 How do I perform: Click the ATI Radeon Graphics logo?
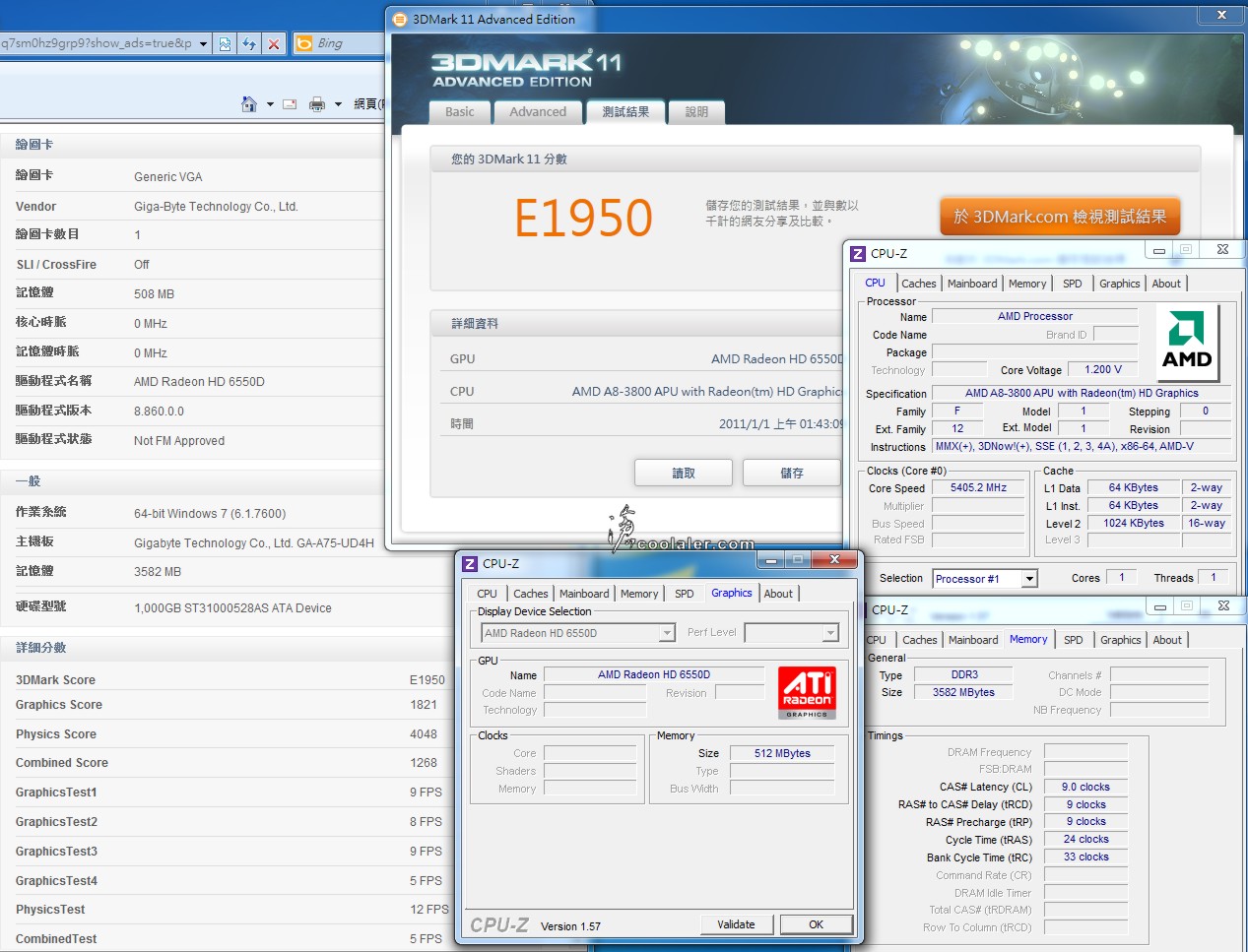[807, 692]
